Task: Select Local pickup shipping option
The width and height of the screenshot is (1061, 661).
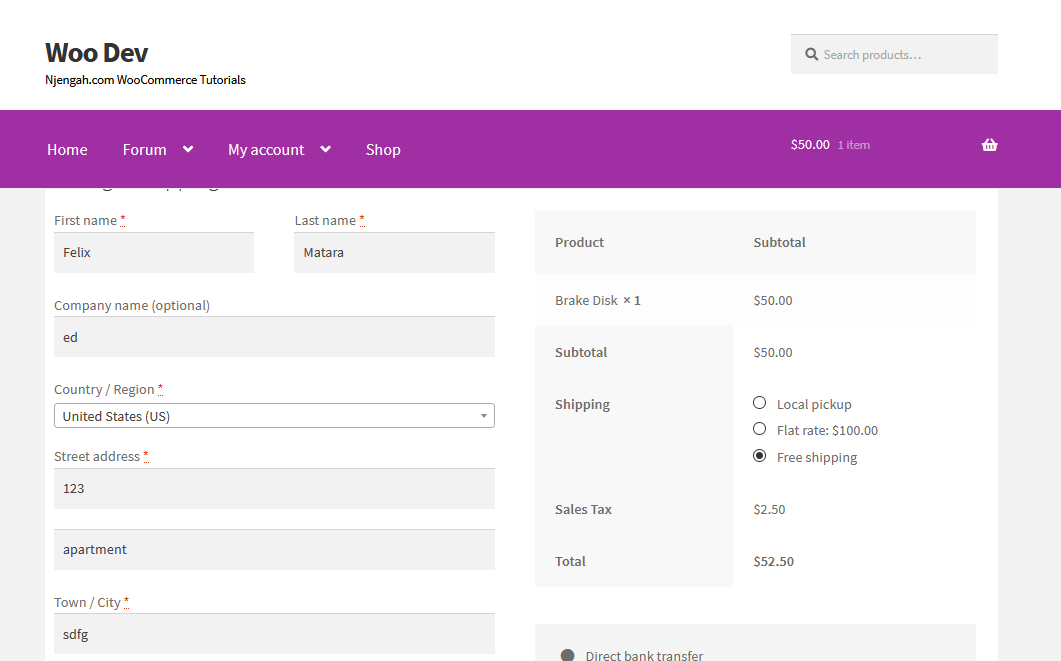Action: click(x=759, y=403)
